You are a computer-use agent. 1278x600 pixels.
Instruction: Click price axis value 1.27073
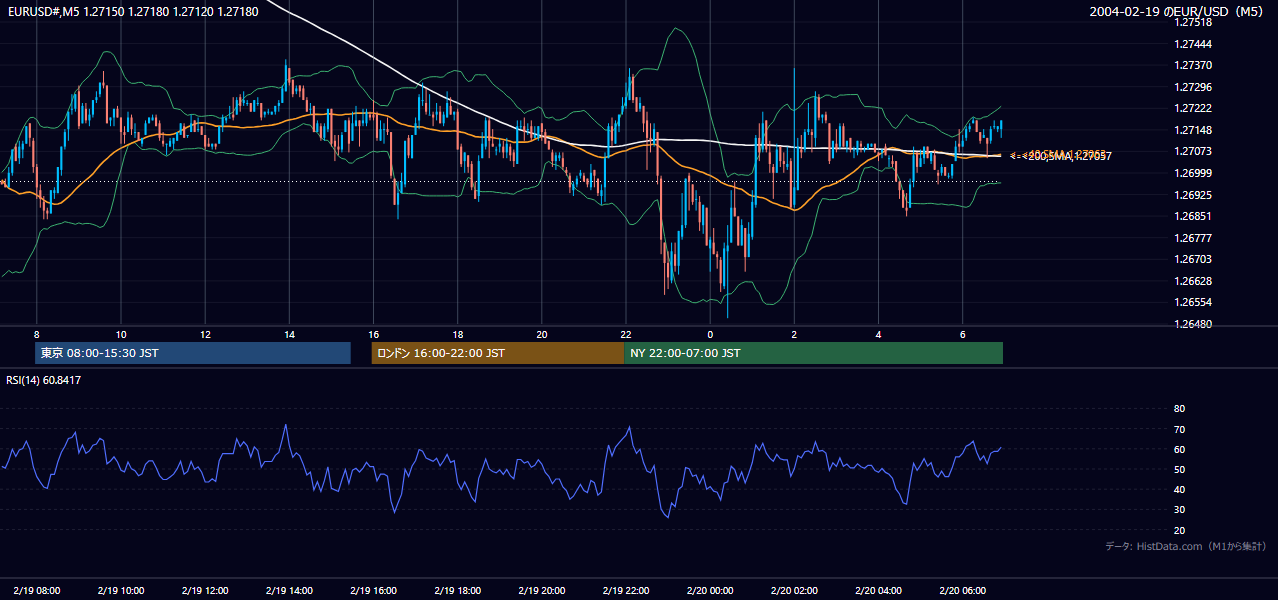[x=1194, y=151]
